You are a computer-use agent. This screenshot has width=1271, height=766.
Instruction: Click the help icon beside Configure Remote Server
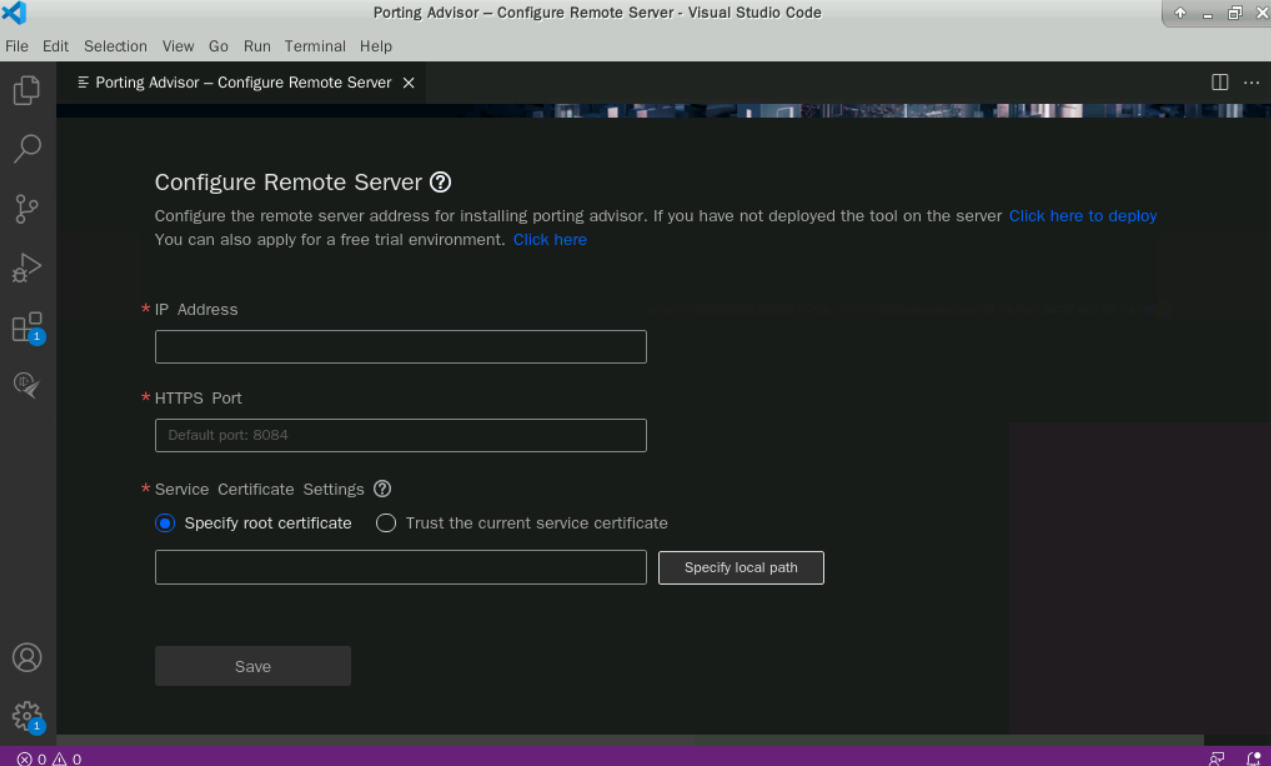(x=440, y=182)
